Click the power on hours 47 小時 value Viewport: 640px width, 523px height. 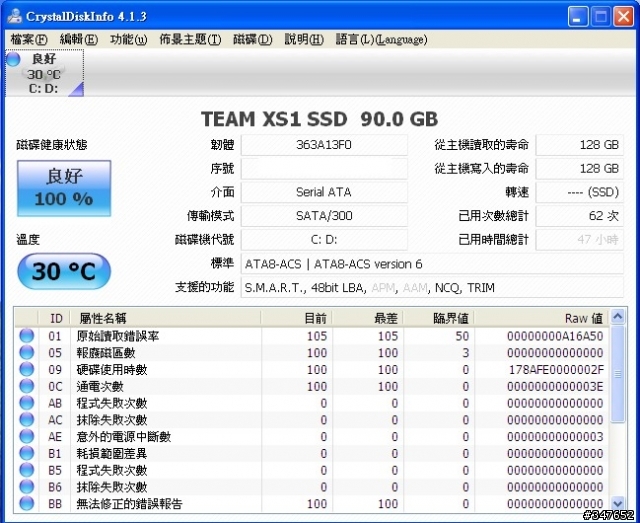(580, 240)
